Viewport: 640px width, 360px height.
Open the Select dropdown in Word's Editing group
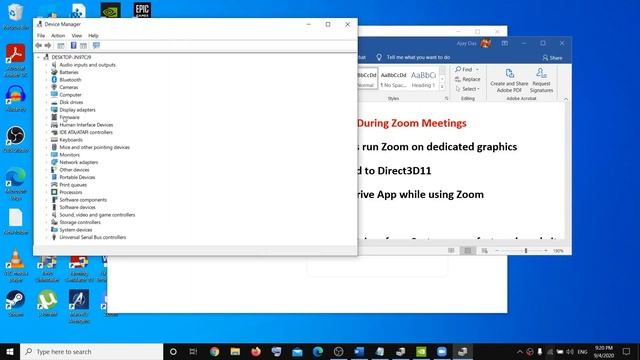[x=468, y=89]
